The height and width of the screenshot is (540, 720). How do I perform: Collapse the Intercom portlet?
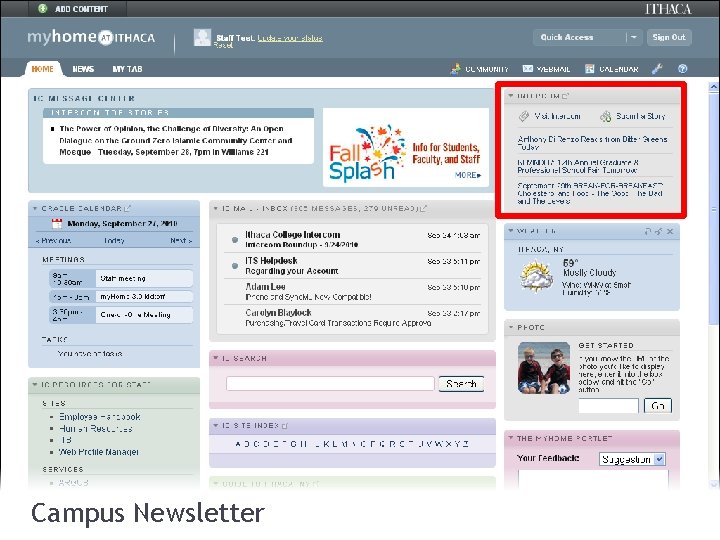pos(511,96)
